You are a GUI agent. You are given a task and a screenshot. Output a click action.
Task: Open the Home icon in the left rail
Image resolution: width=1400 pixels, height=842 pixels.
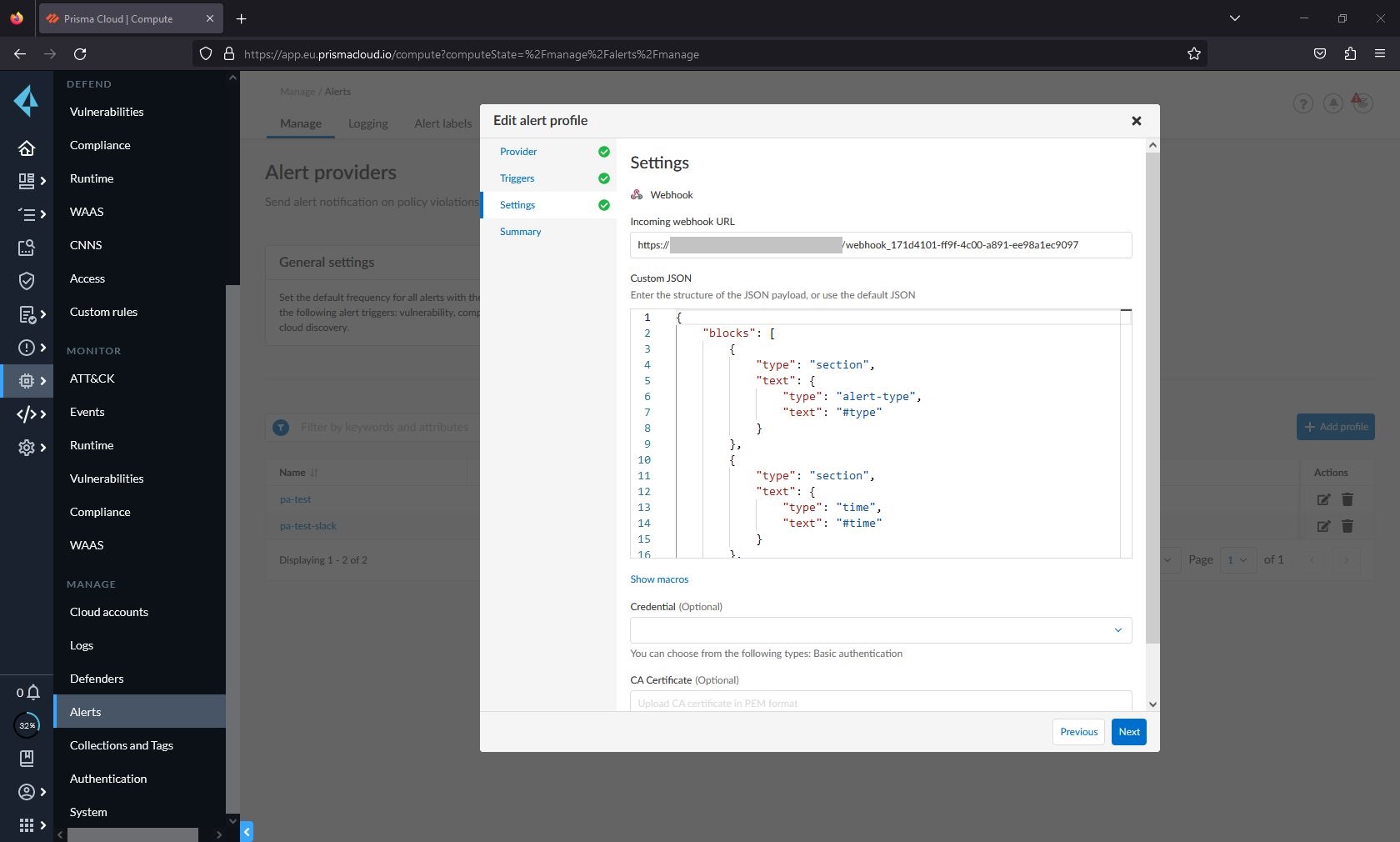pos(27,148)
